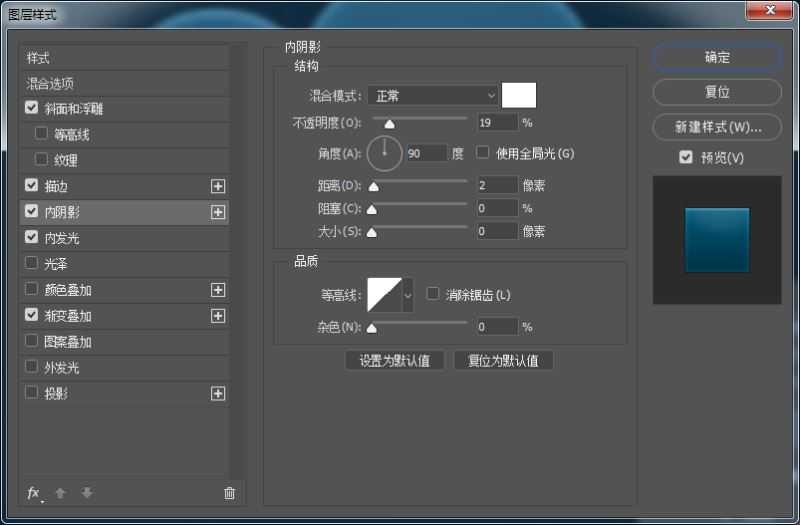This screenshot has width=800, height=525.
Task: Open the 混合模式 dropdown
Action: point(432,96)
